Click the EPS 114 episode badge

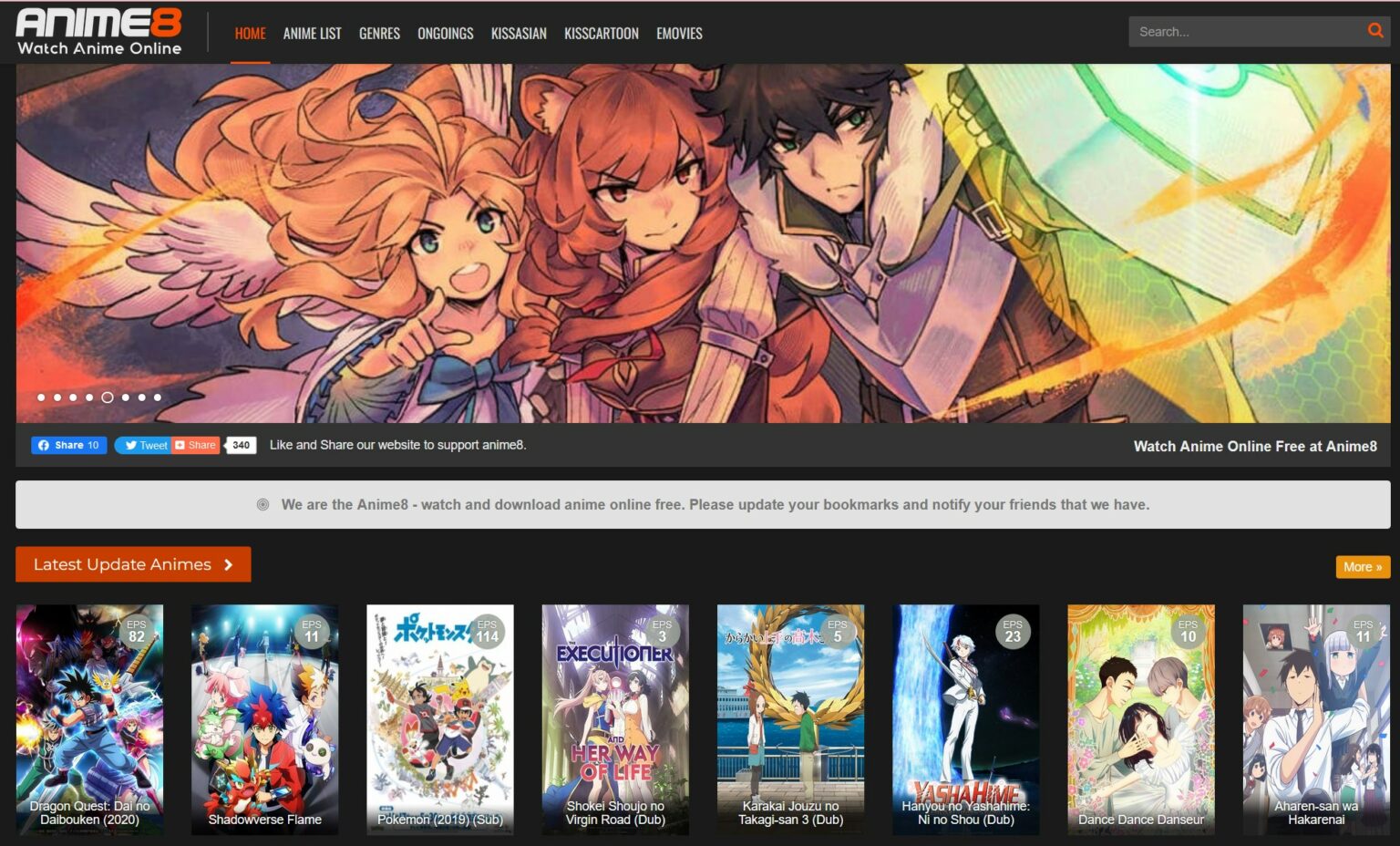(487, 632)
